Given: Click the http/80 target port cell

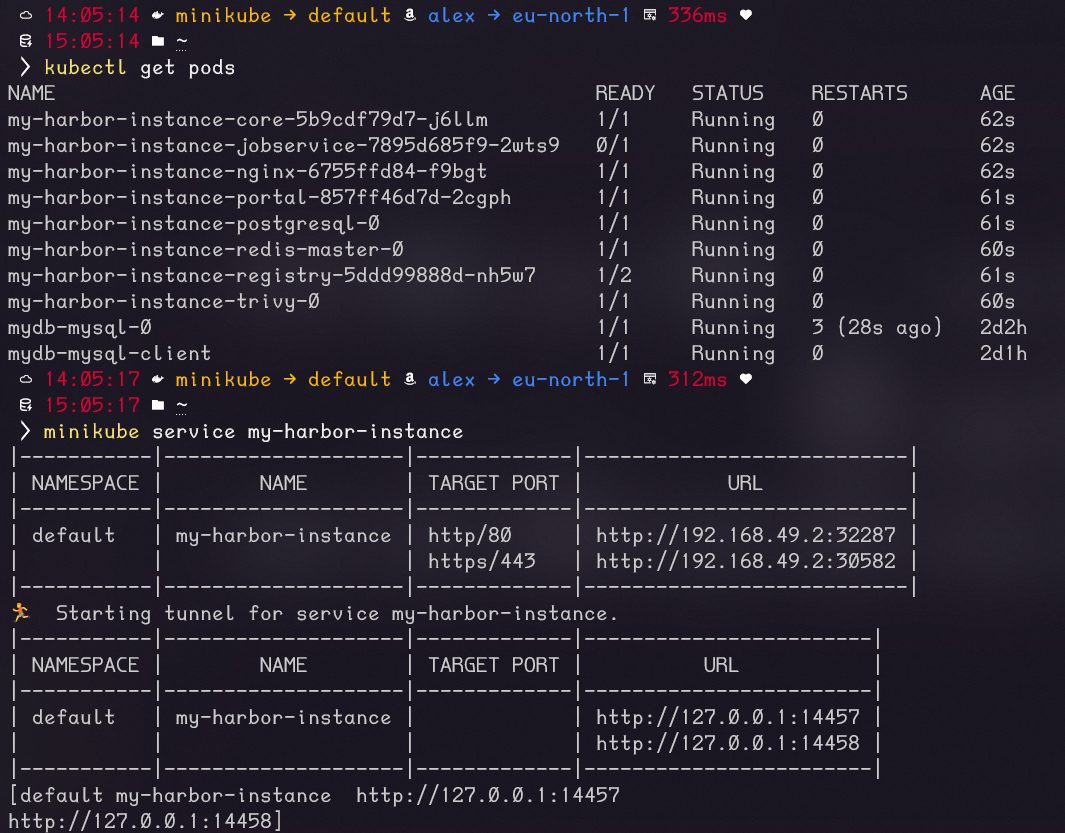Looking at the screenshot, I should (x=470, y=535).
